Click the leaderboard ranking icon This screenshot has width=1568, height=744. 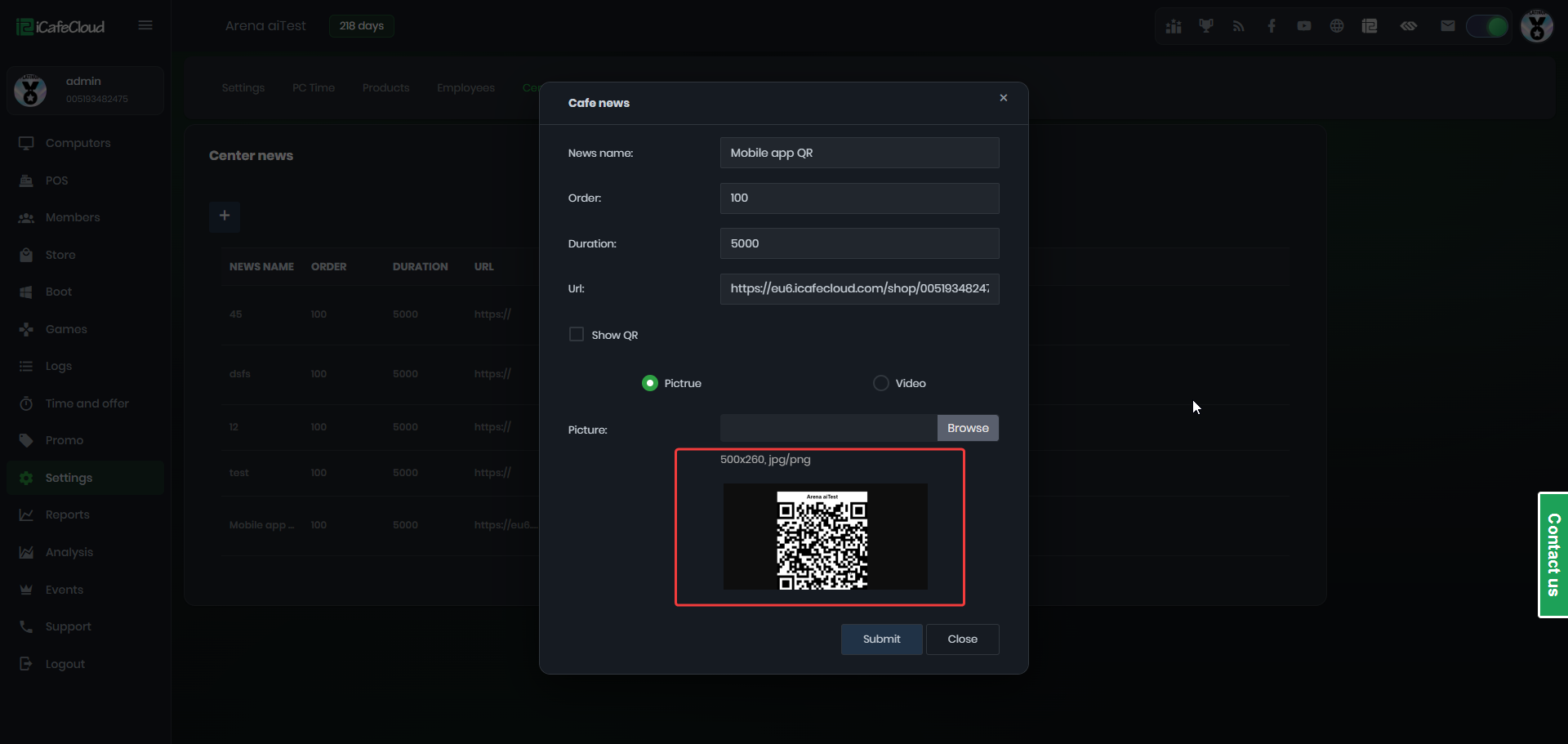tap(1174, 26)
